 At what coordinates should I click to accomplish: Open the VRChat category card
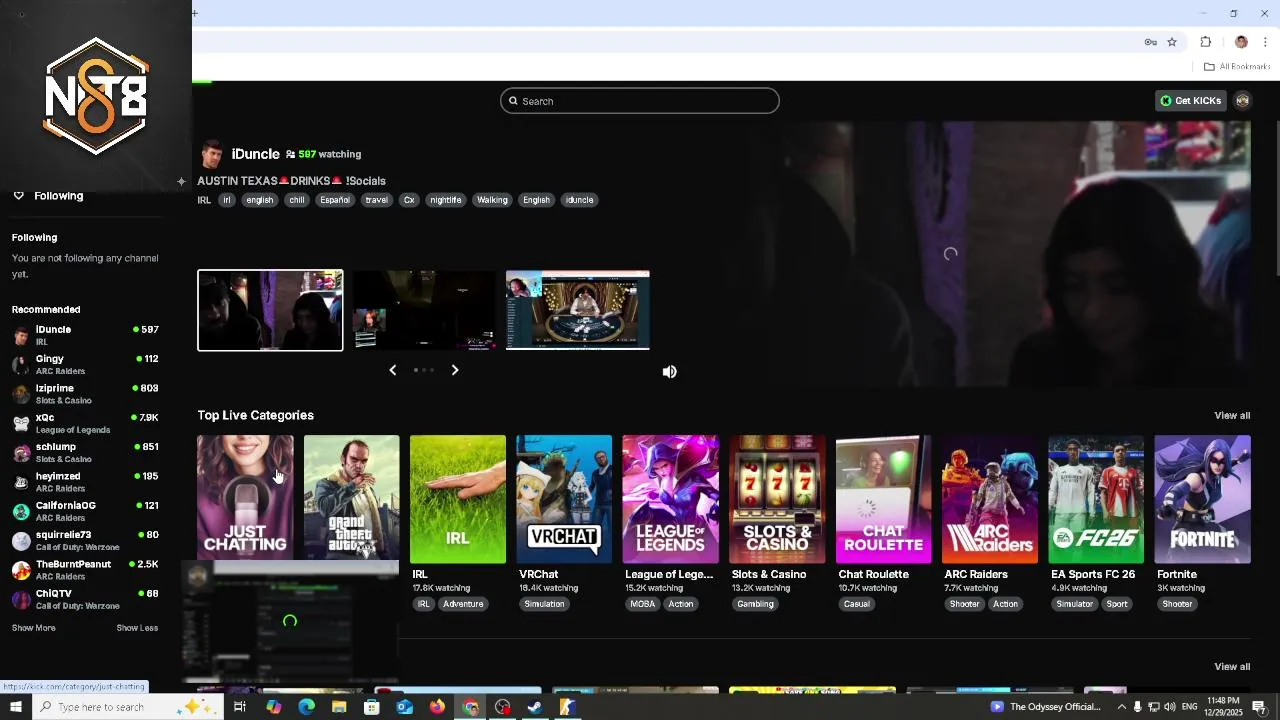click(x=564, y=498)
